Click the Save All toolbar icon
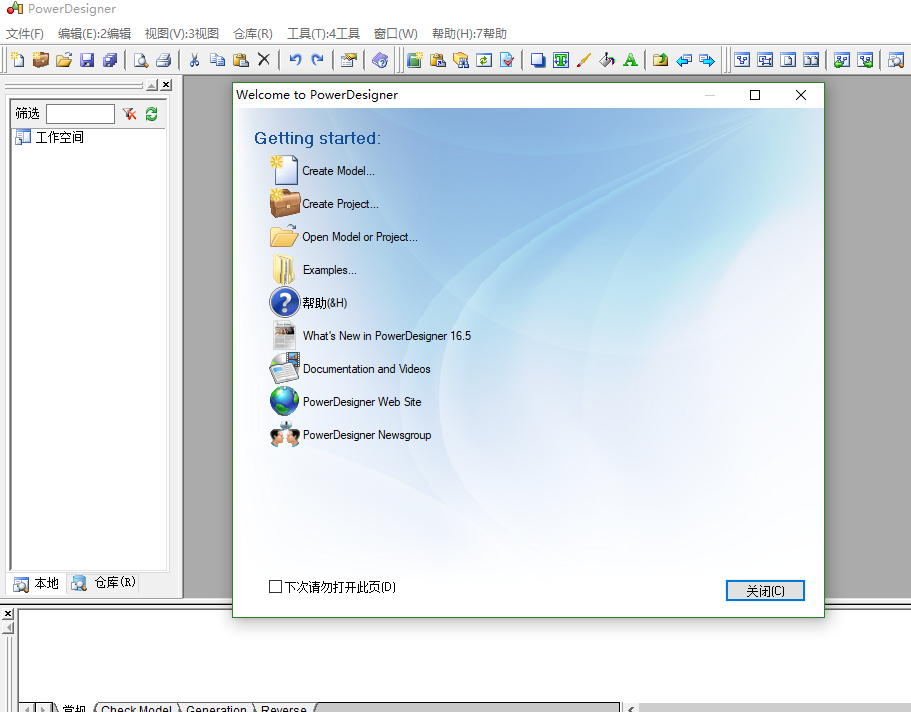Image resolution: width=911 pixels, height=712 pixels. (x=110, y=60)
